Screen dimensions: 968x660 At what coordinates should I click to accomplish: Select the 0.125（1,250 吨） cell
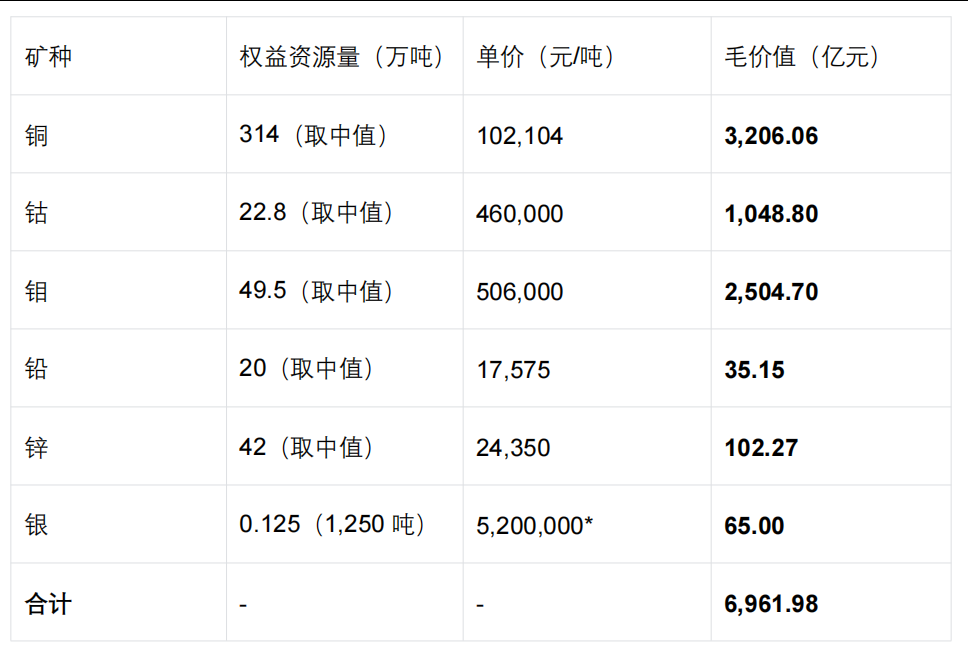tap(332, 525)
